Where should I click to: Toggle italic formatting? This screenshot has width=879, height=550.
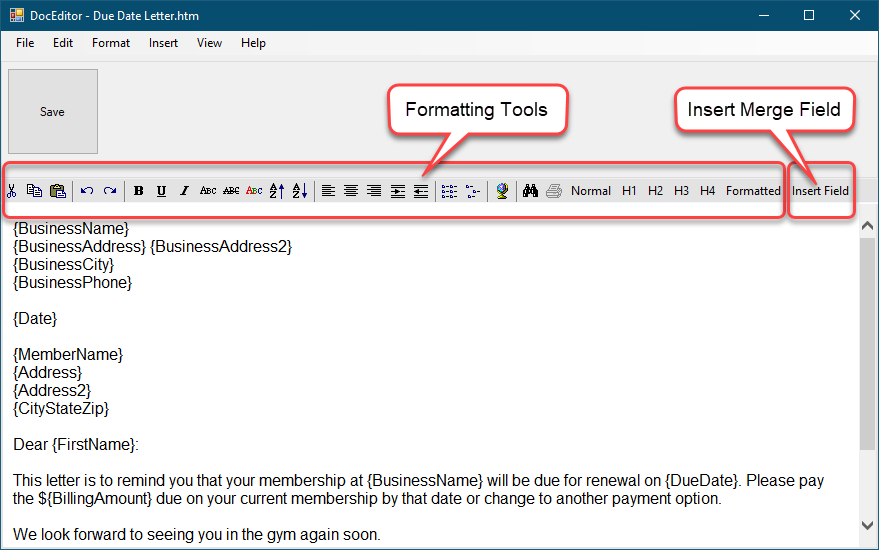tap(184, 191)
